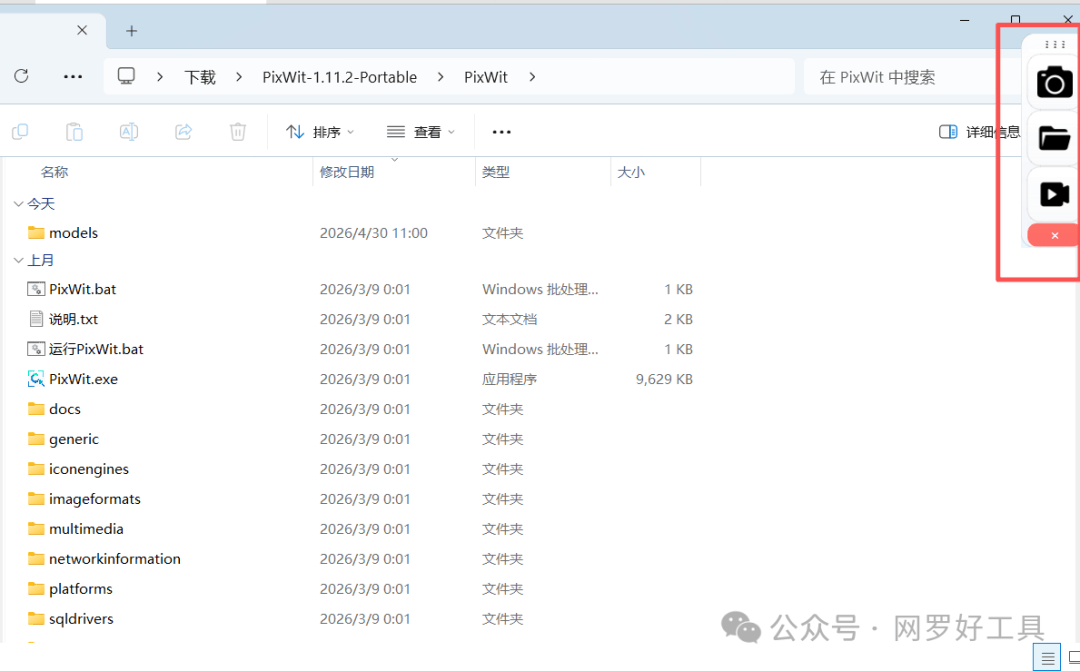Click 文本文档 type of 说明.txt
Image resolution: width=1080 pixels, height=671 pixels.
click(x=509, y=320)
